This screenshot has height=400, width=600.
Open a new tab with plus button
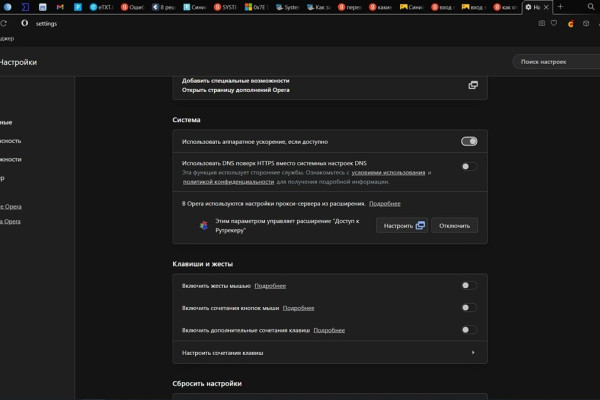click(560, 7)
